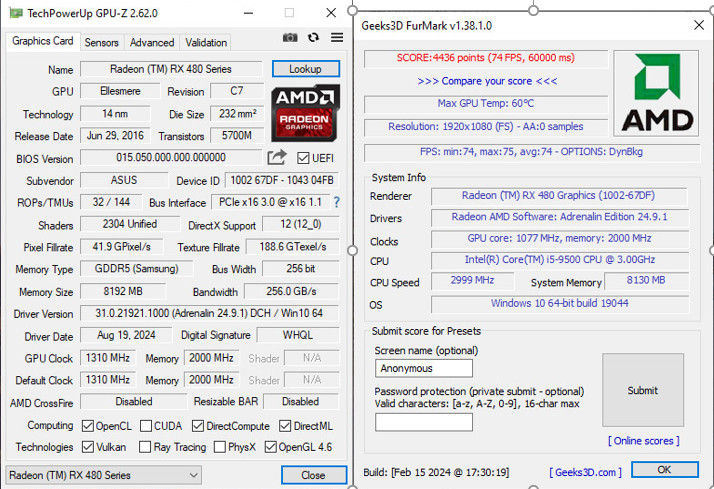Click the Renderer value in FurMark
Viewport: 714px width, 489px height.
coord(559,195)
